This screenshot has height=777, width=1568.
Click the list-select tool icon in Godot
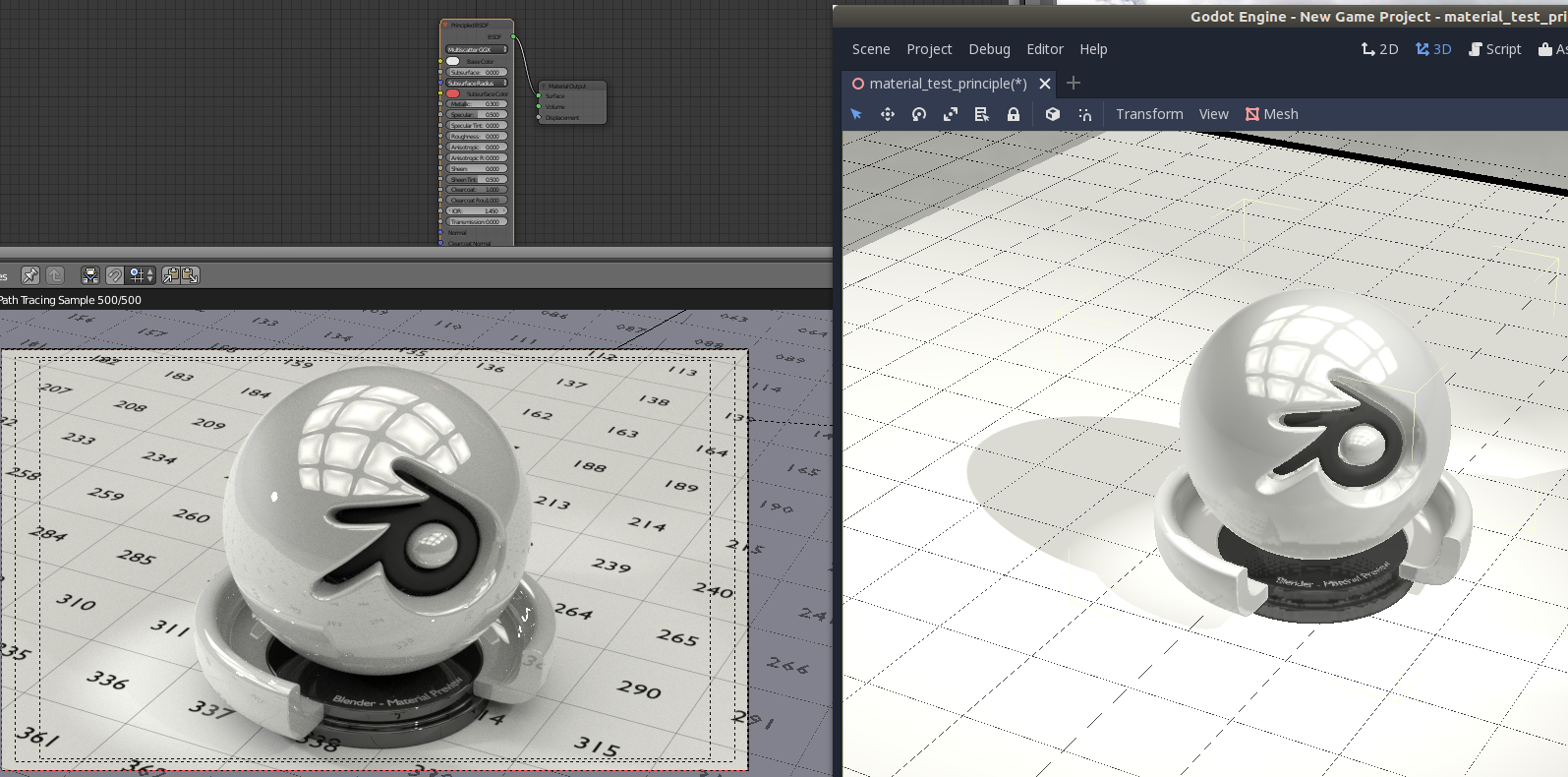pyautogui.click(x=982, y=114)
